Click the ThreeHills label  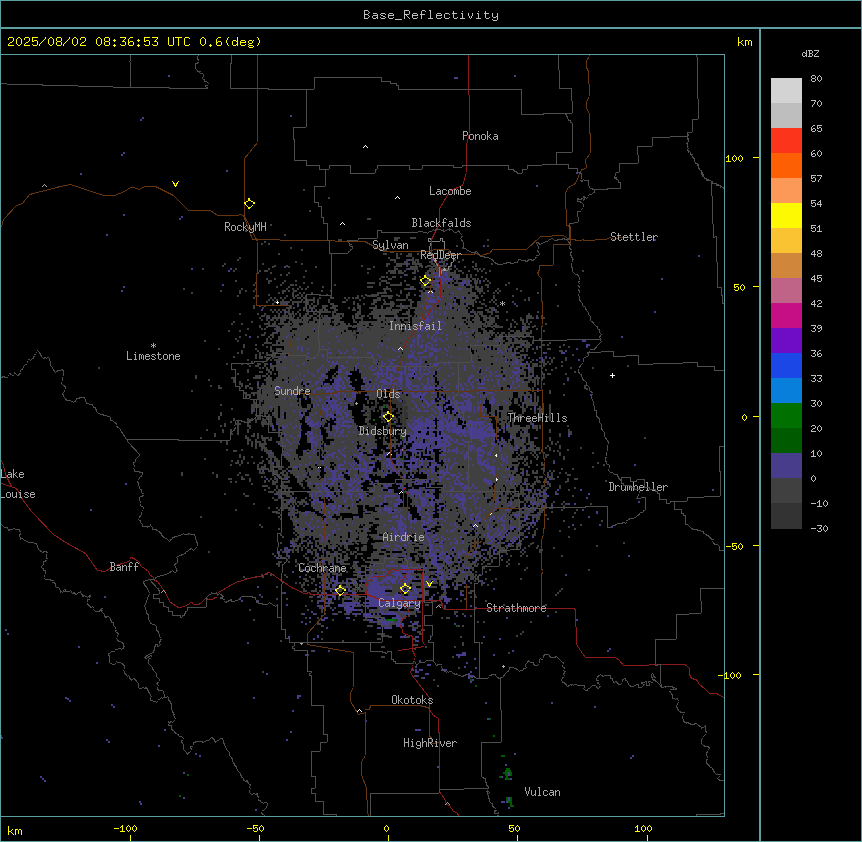537,418
